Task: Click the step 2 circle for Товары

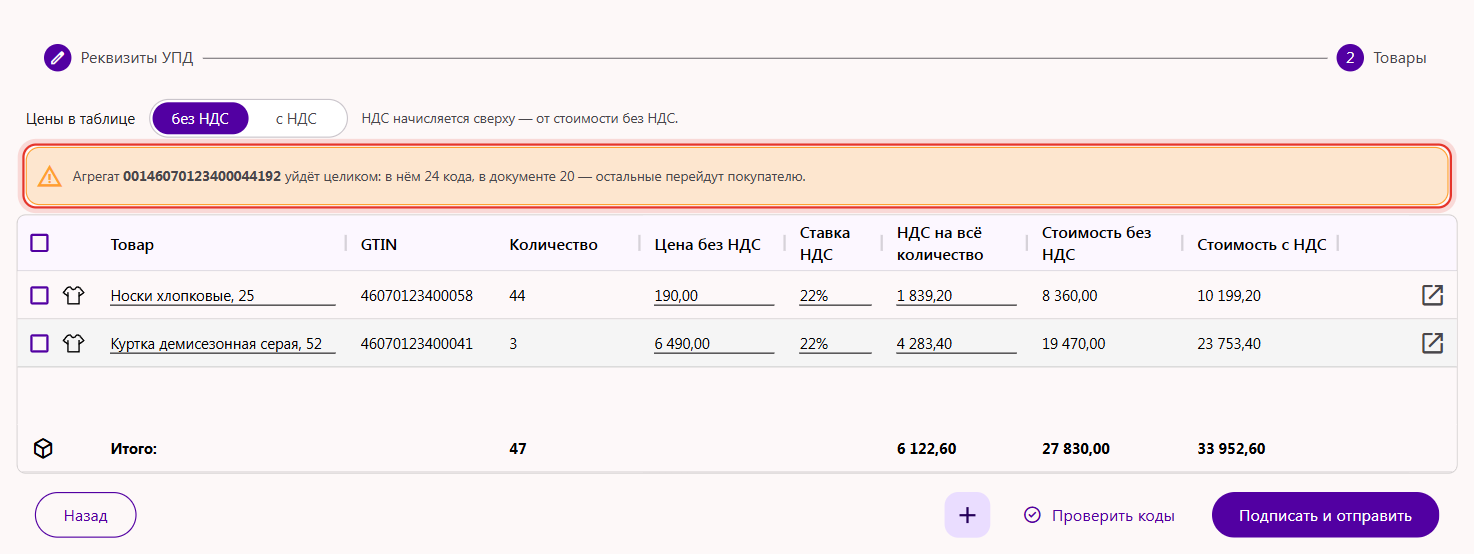Action: 1350,58
